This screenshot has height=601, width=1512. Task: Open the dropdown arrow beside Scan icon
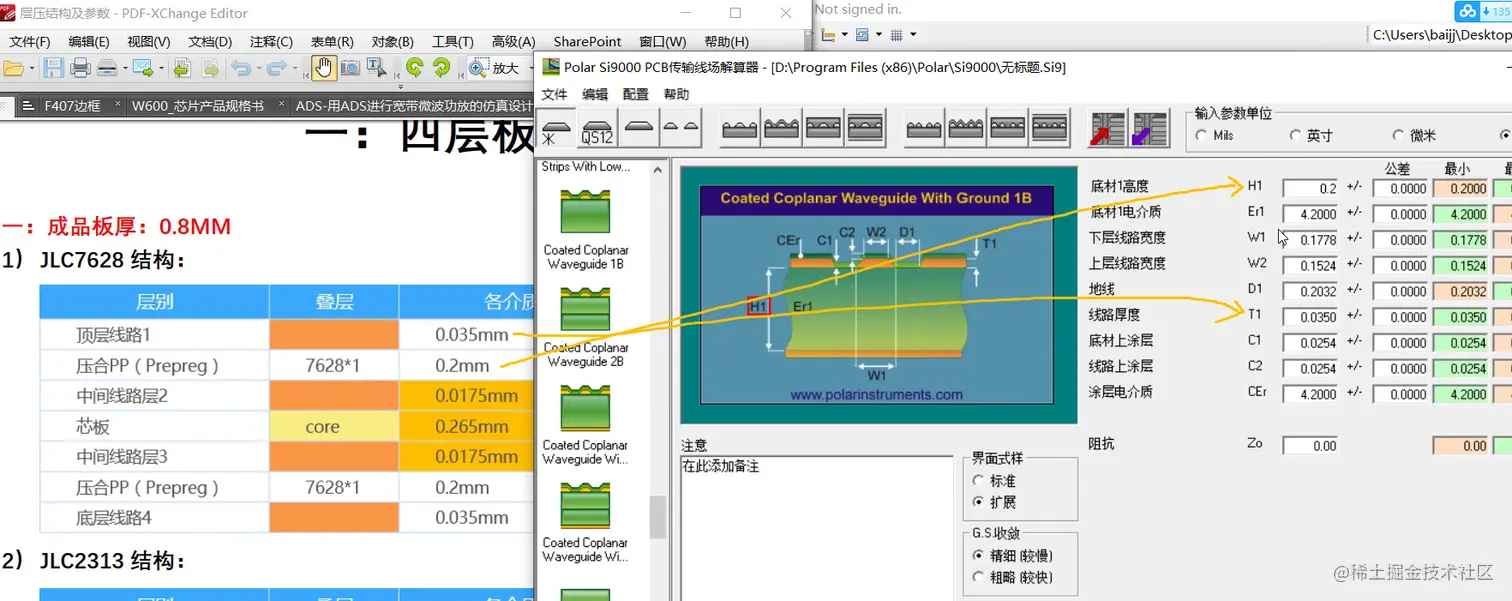coord(125,69)
